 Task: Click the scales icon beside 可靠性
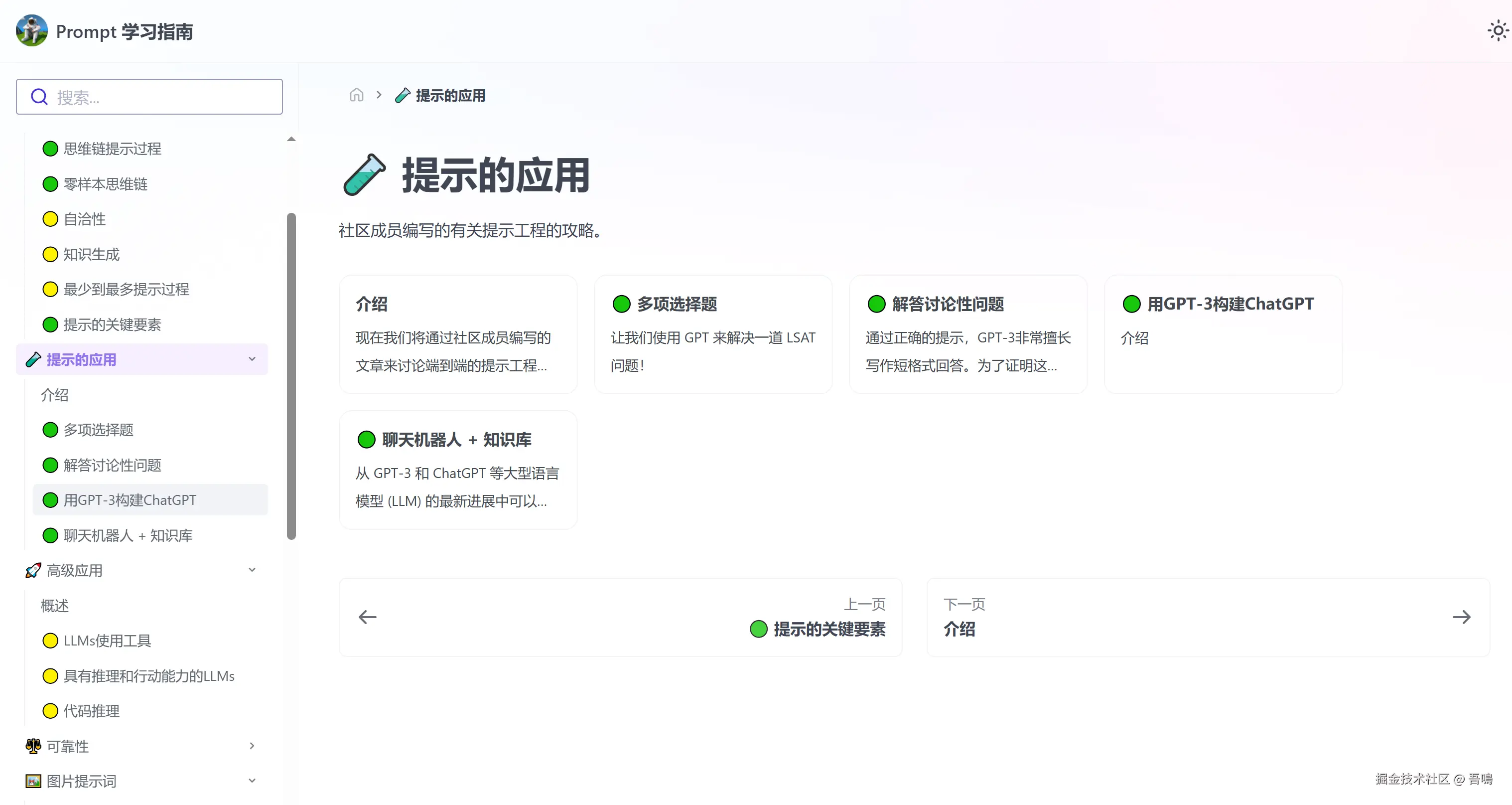click(33, 746)
